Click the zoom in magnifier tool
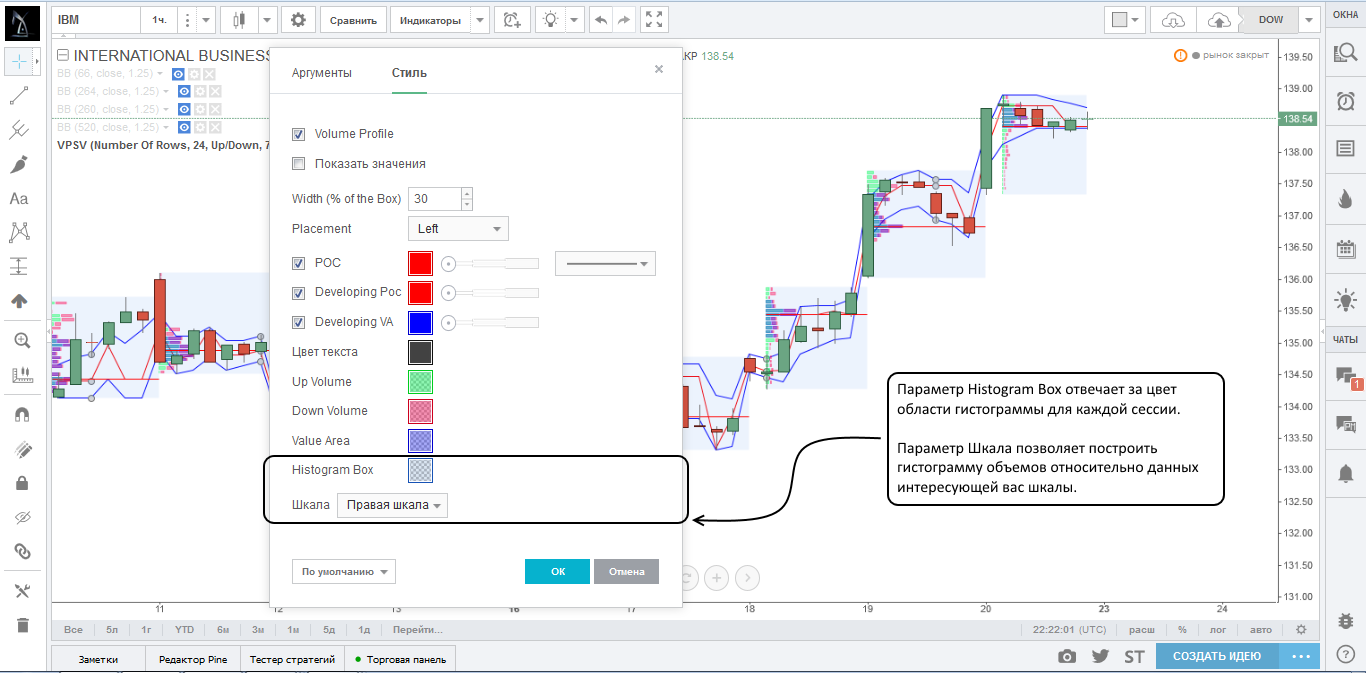Image resolution: width=1366 pixels, height=673 pixels. [x=22, y=340]
